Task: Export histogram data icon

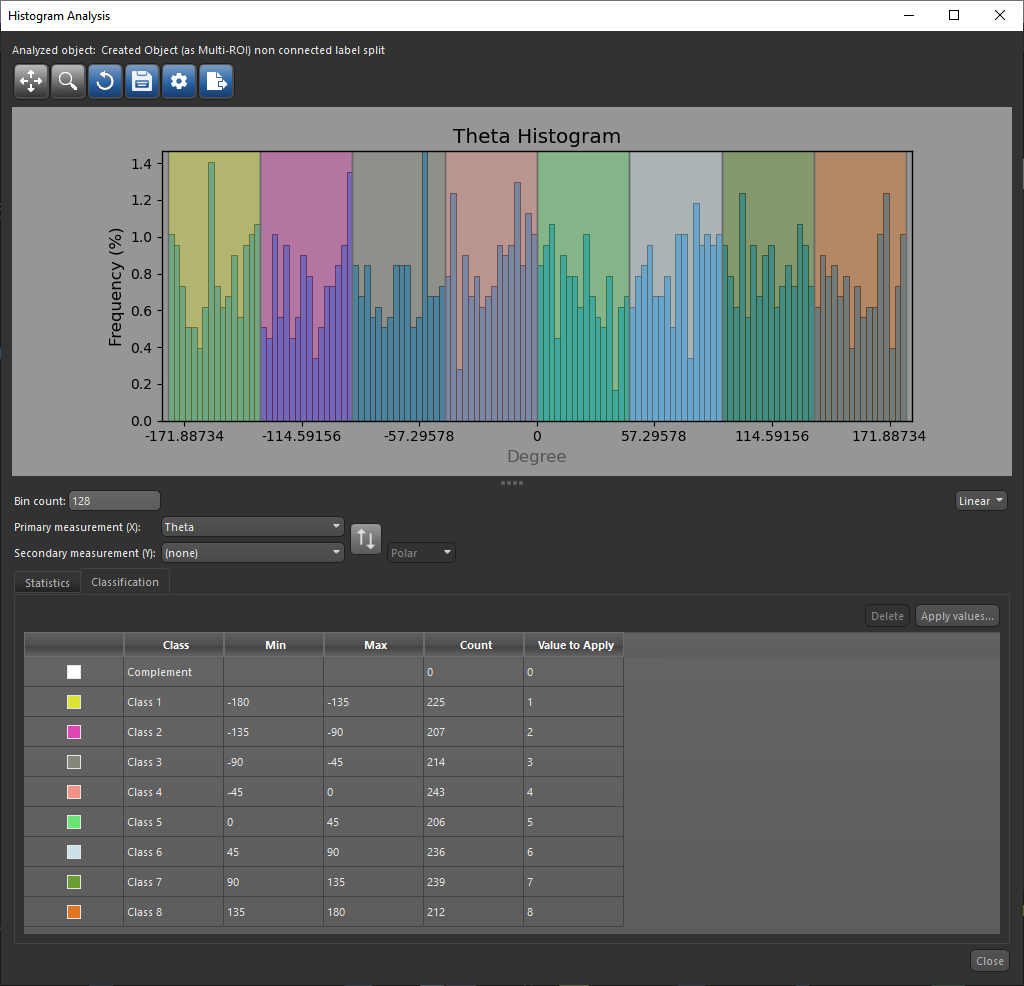Action: pos(216,82)
